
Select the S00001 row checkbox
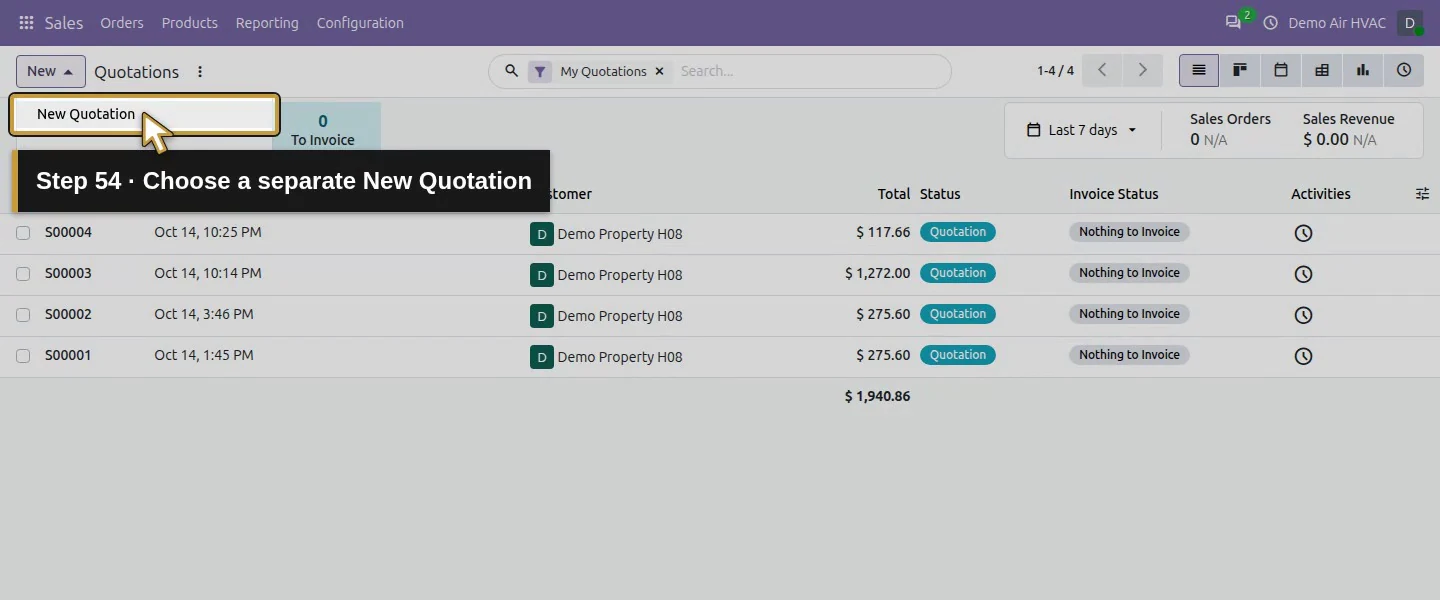tap(23, 356)
